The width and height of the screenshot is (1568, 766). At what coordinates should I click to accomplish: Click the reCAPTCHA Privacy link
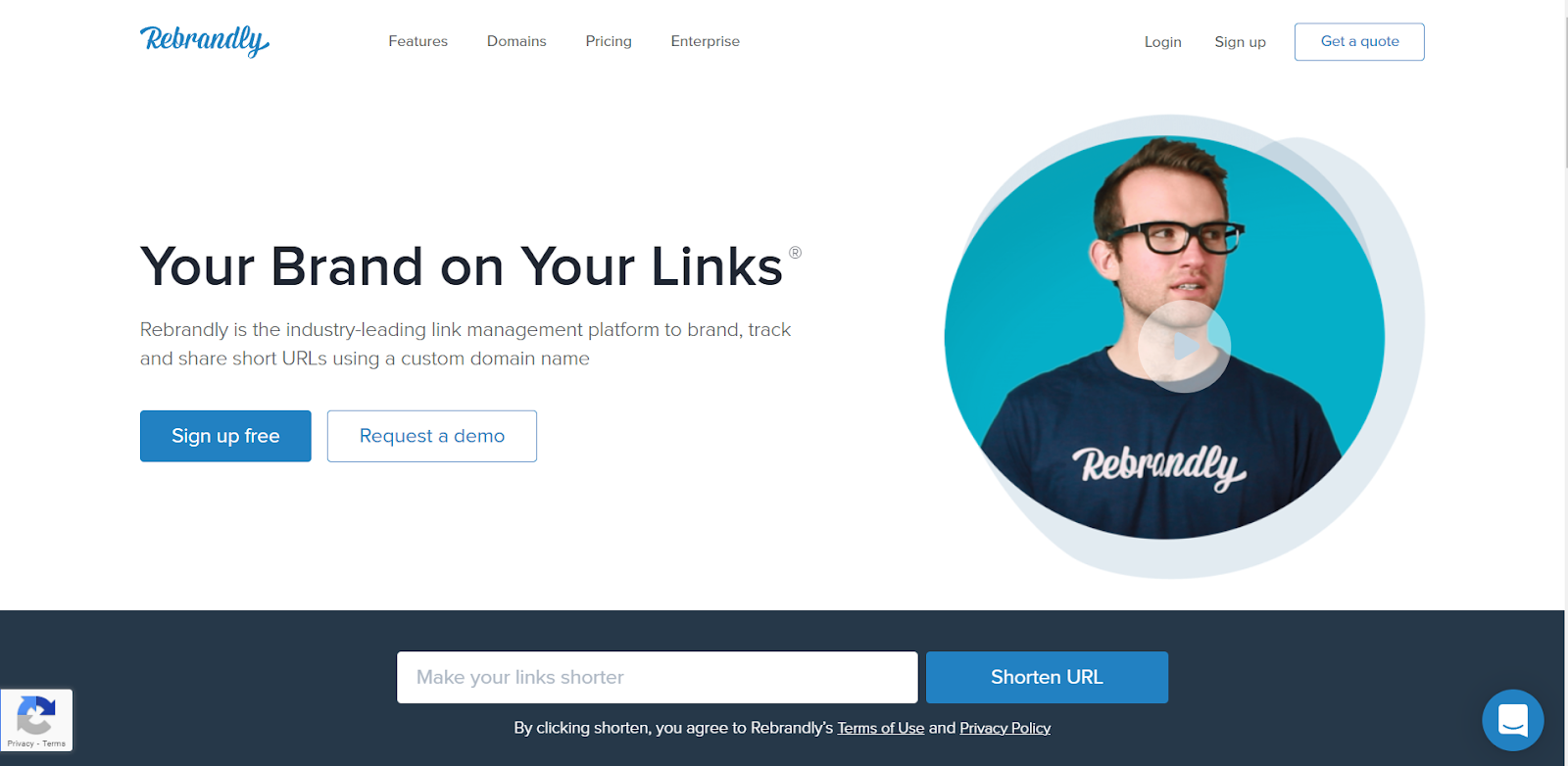(20, 743)
